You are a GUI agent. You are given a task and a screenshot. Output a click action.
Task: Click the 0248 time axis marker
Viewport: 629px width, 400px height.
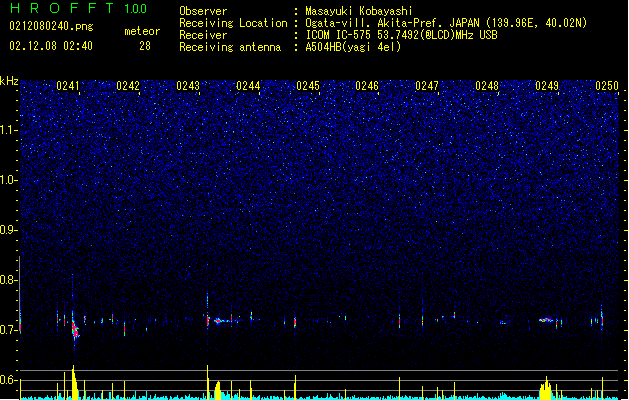pos(487,86)
